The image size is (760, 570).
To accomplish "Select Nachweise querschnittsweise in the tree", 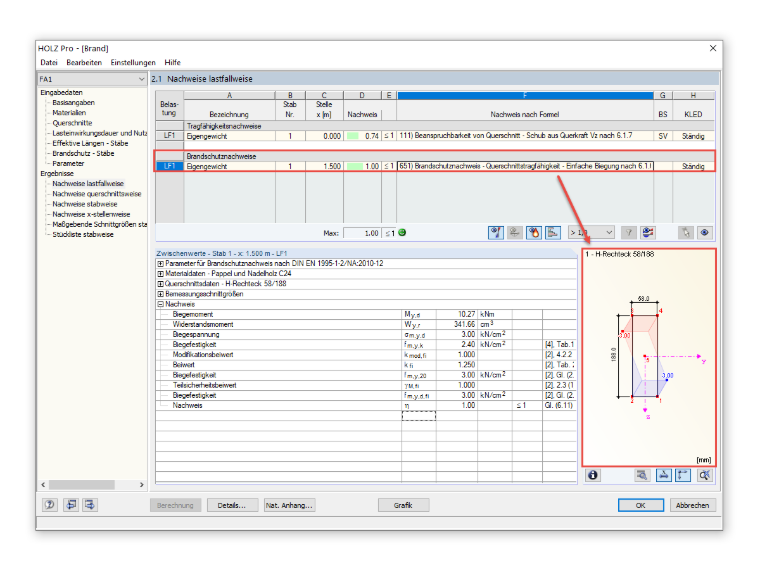I will (96, 194).
